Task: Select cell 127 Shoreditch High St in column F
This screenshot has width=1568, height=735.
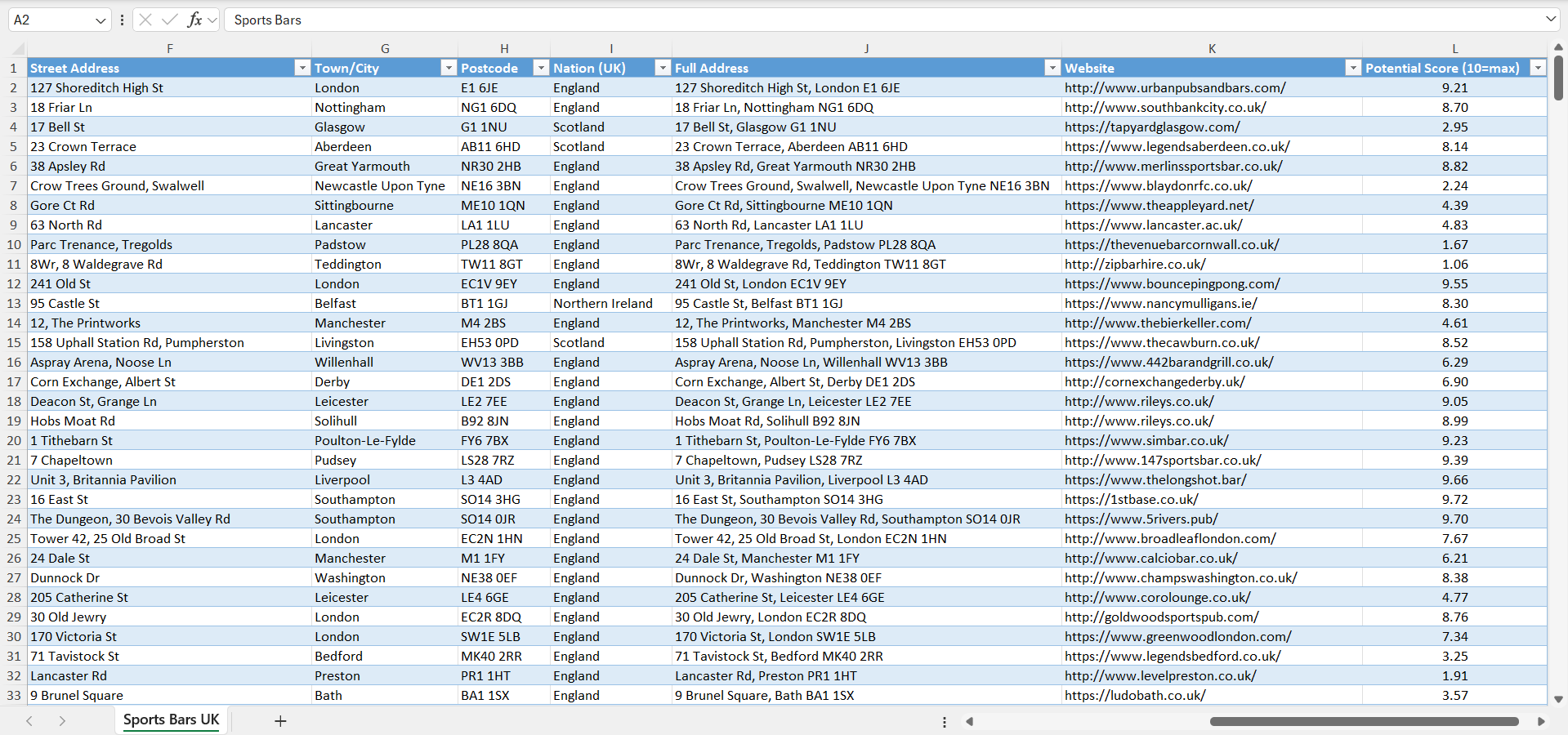Action: click(169, 87)
